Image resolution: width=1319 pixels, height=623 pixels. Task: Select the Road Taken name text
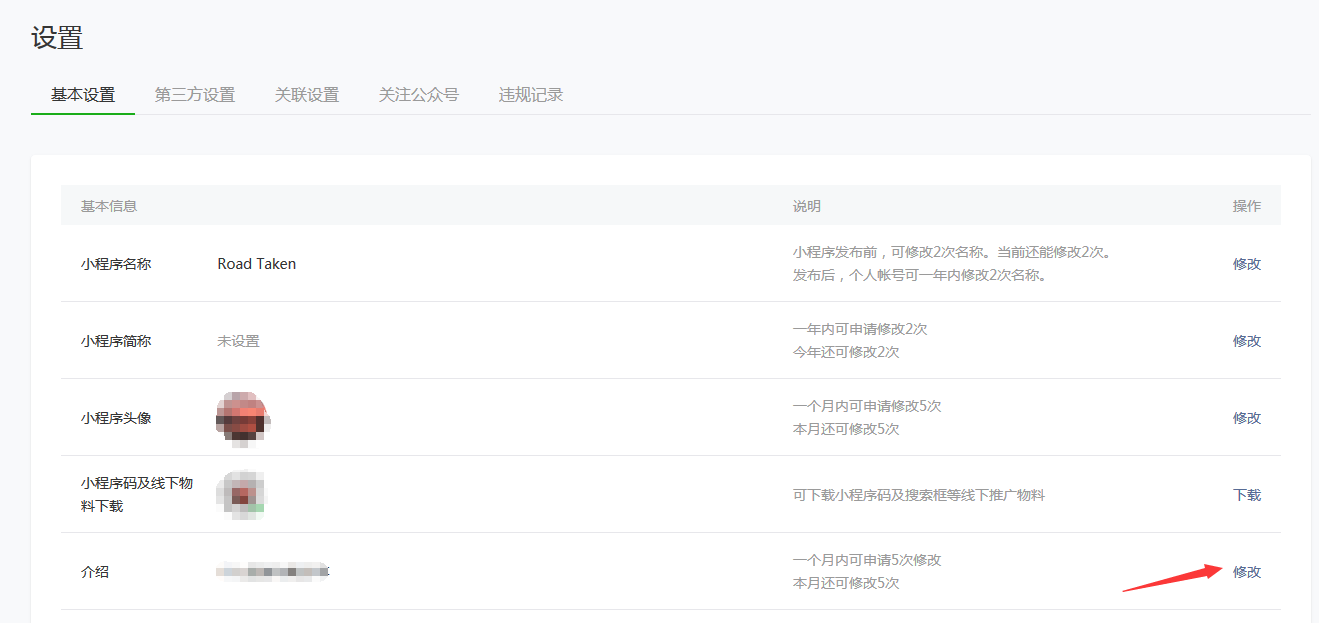[x=257, y=264]
